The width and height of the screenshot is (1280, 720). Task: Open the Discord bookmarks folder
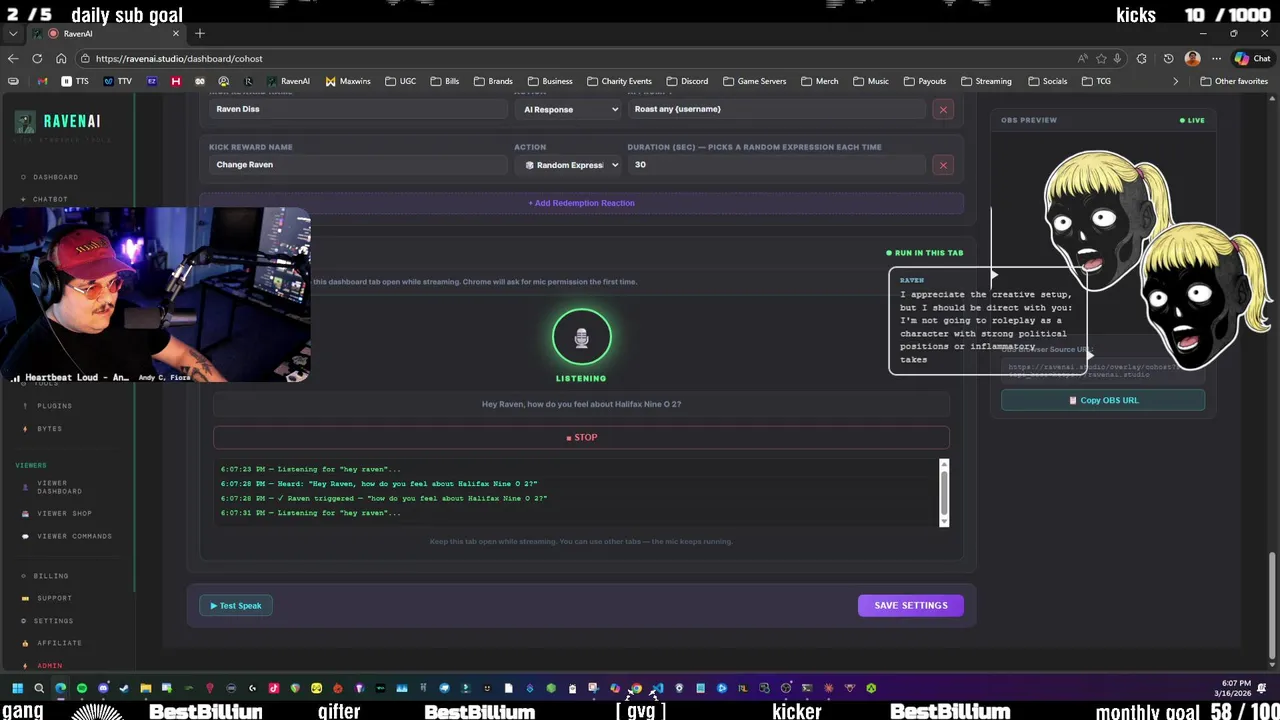pyautogui.click(x=687, y=81)
